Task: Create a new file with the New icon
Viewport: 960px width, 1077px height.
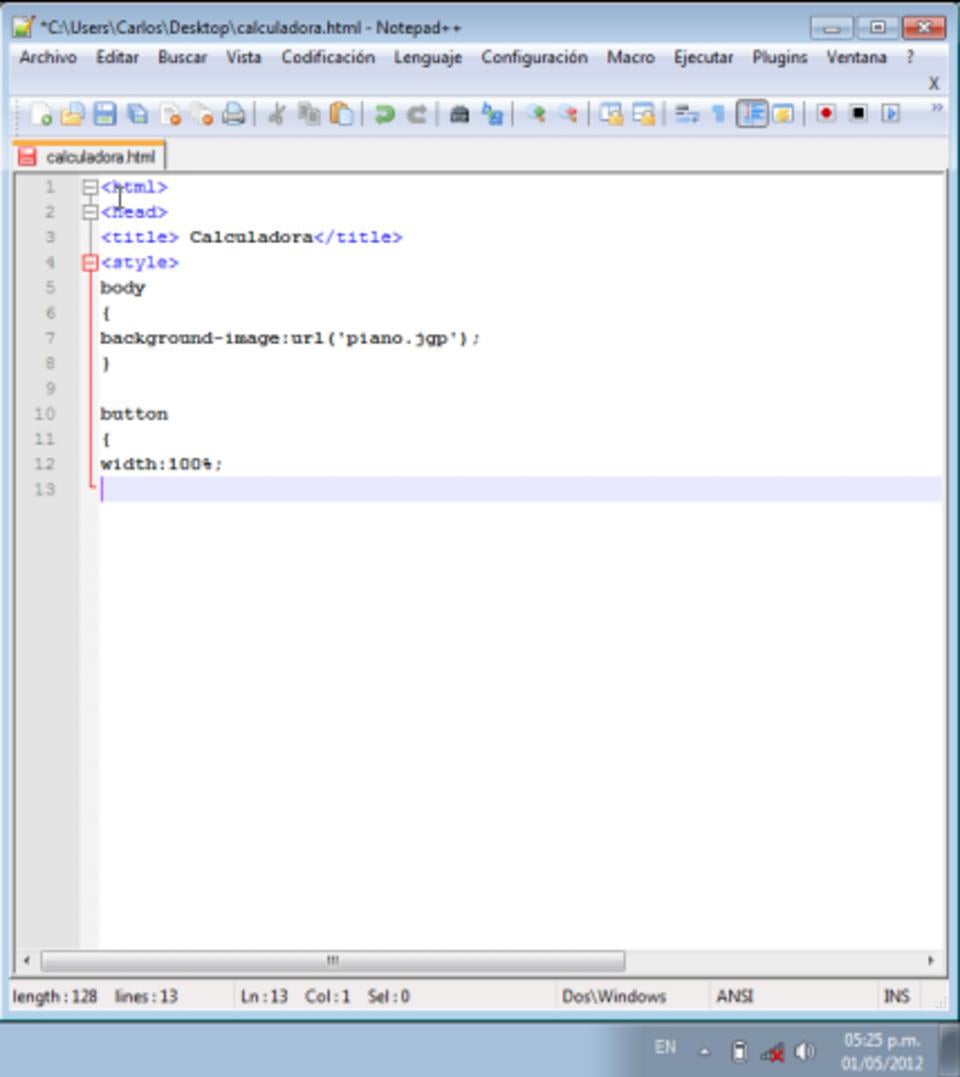Action: click(x=41, y=114)
